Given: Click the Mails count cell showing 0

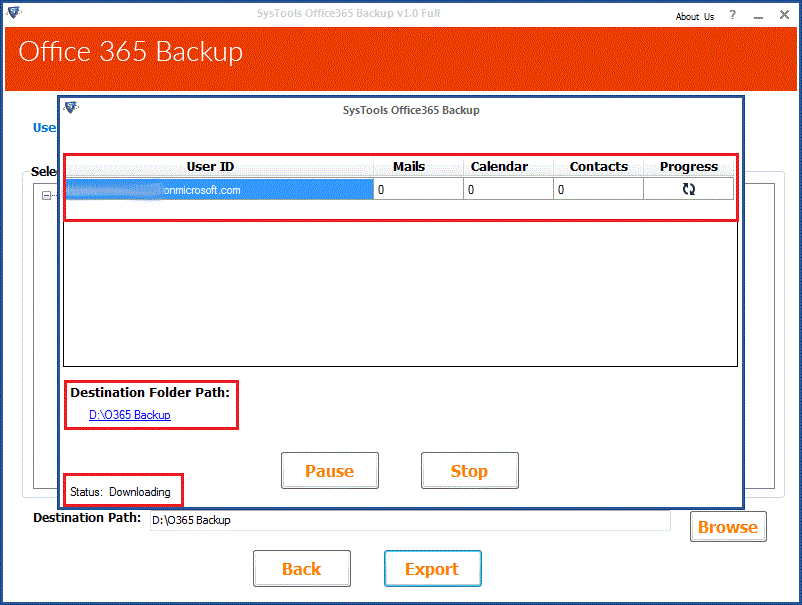Looking at the screenshot, I should 418,190.
